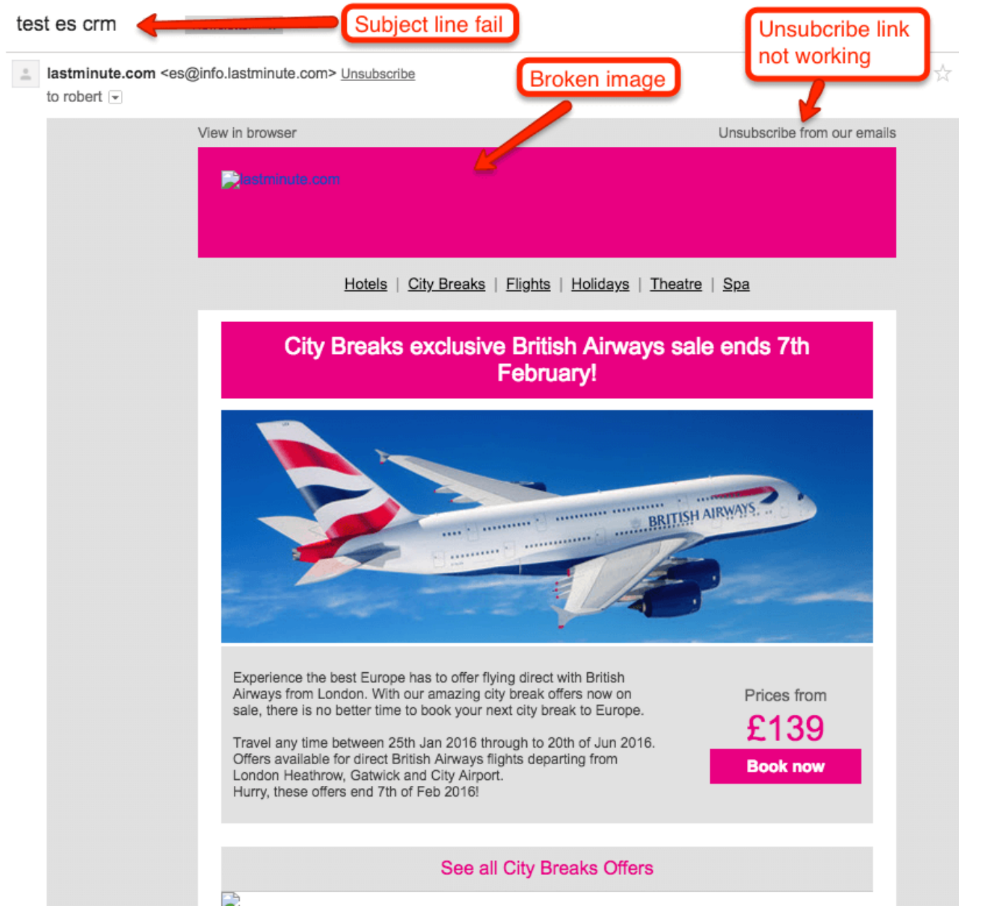Click the broken image icon below offers
983x919 pixels.
click(x=230, y=899)
